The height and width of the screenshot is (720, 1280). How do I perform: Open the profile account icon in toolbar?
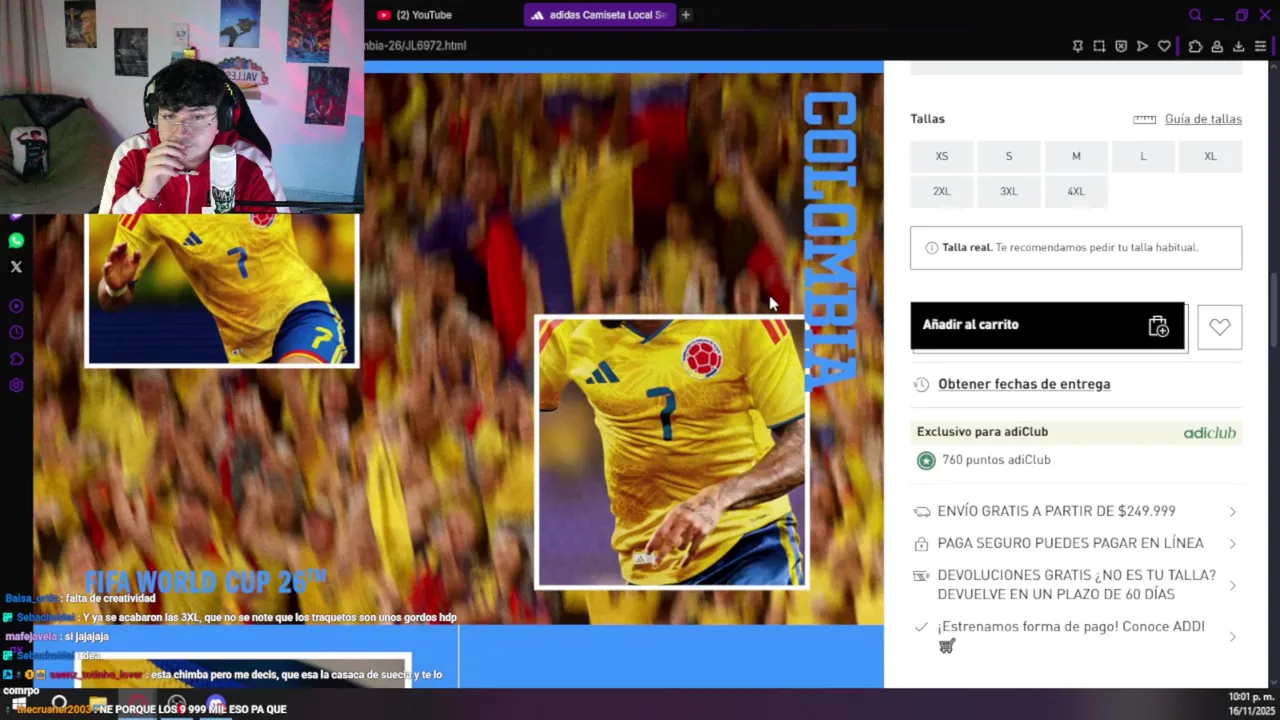point(1217,46)
